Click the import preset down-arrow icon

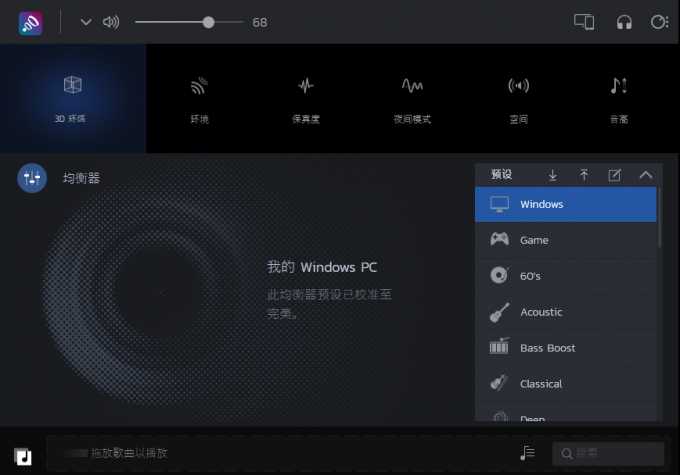pos(553,175)
